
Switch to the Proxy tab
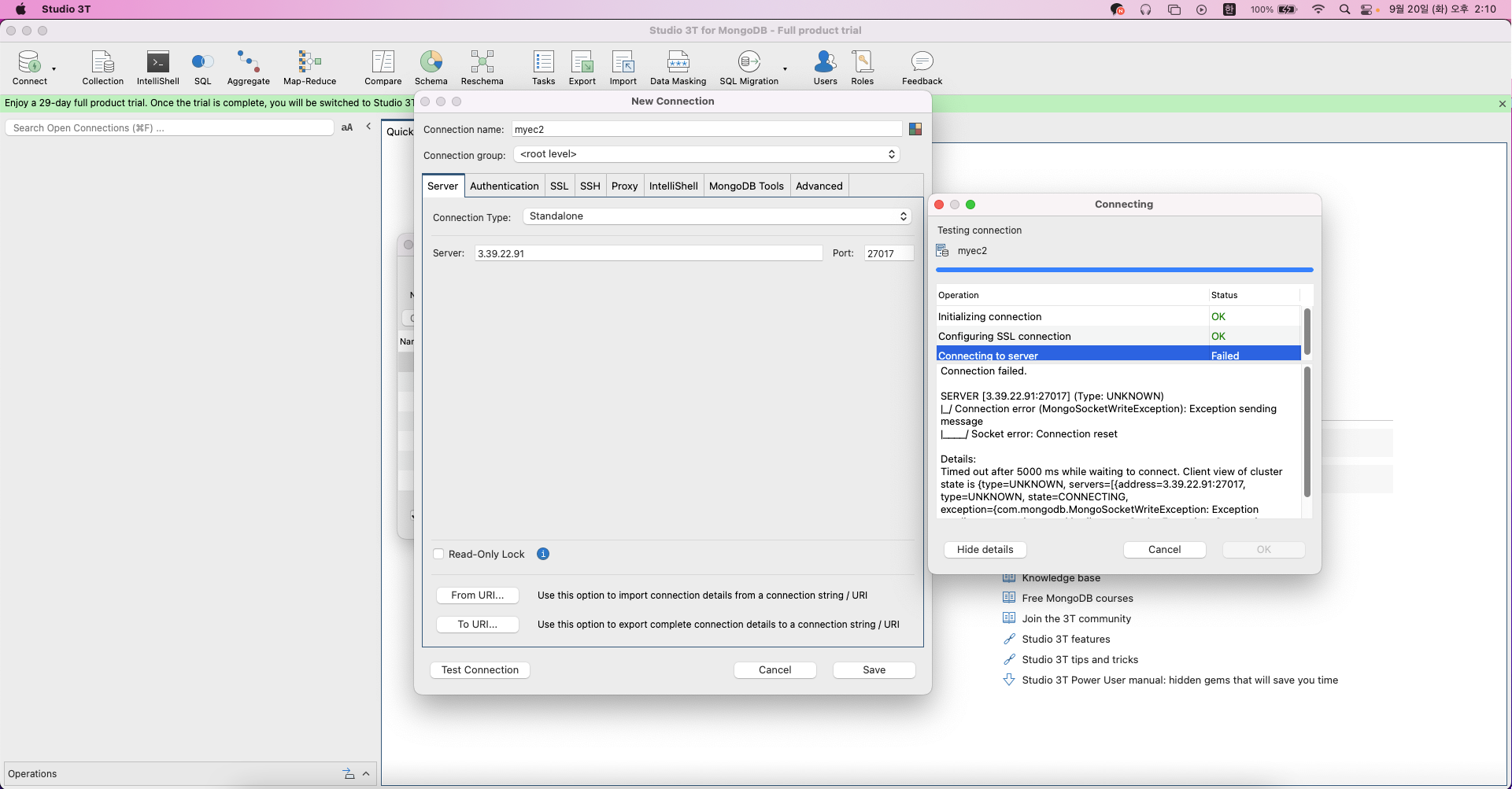[624, 186]
